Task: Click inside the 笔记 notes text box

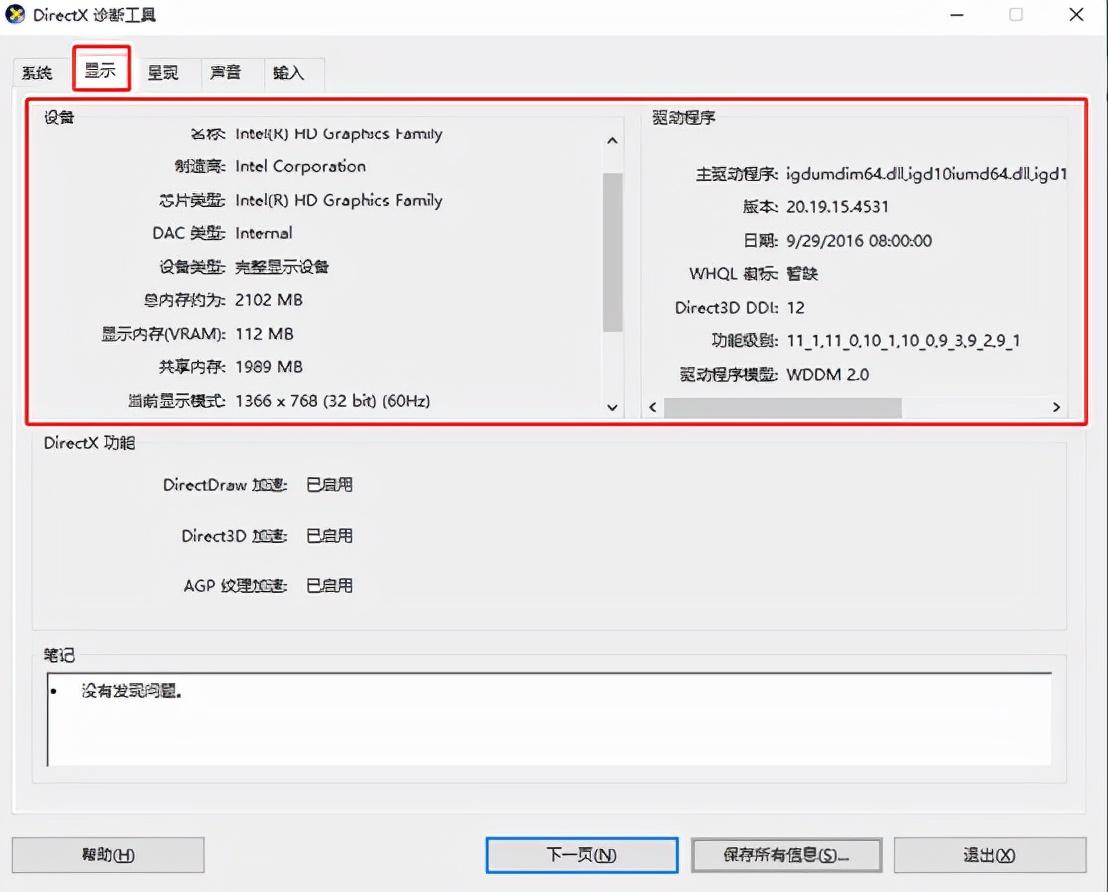Action: coord(549,719)
